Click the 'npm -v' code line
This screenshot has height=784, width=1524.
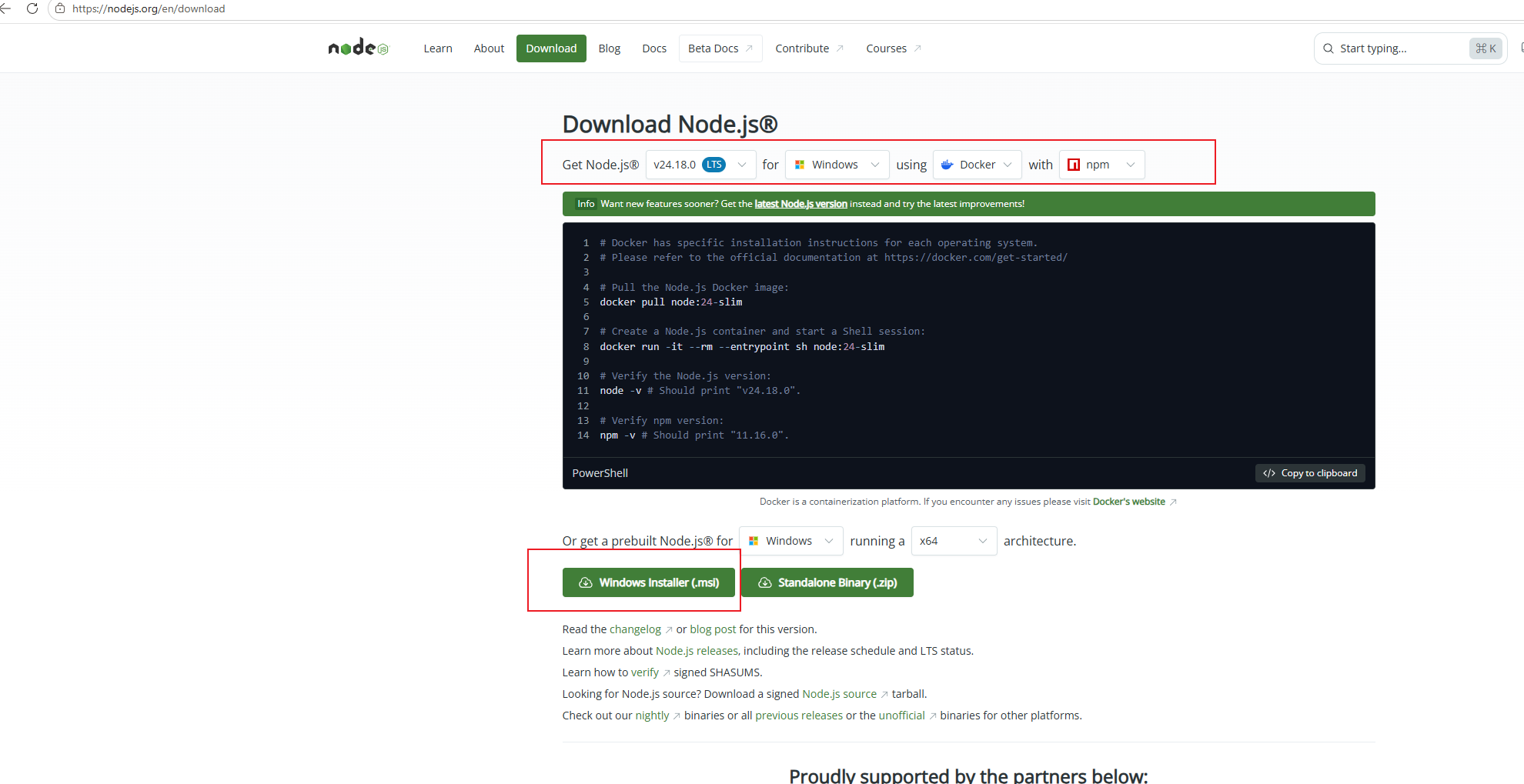[694, 435]
